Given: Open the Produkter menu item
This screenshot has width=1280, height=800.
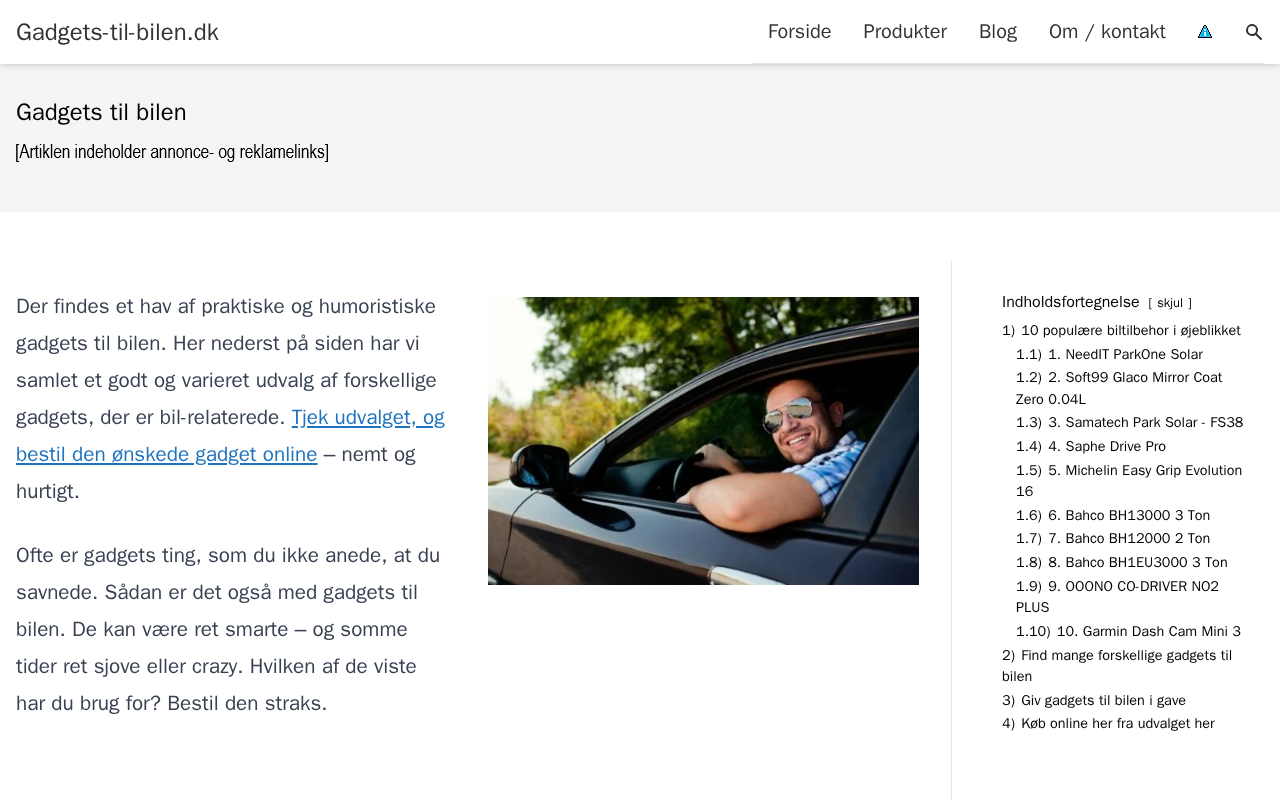Looking at the screenshot, I should point(905,32).
